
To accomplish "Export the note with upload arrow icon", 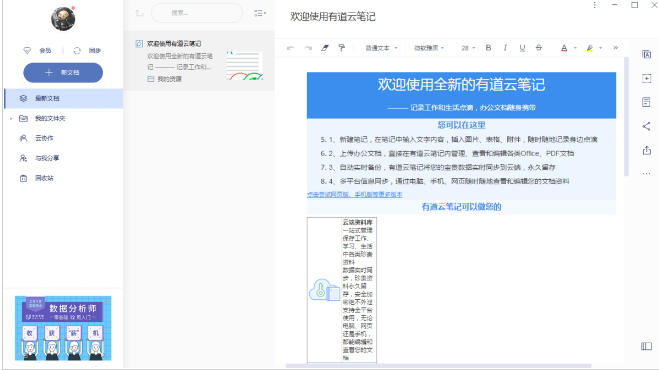I will 646,150.
